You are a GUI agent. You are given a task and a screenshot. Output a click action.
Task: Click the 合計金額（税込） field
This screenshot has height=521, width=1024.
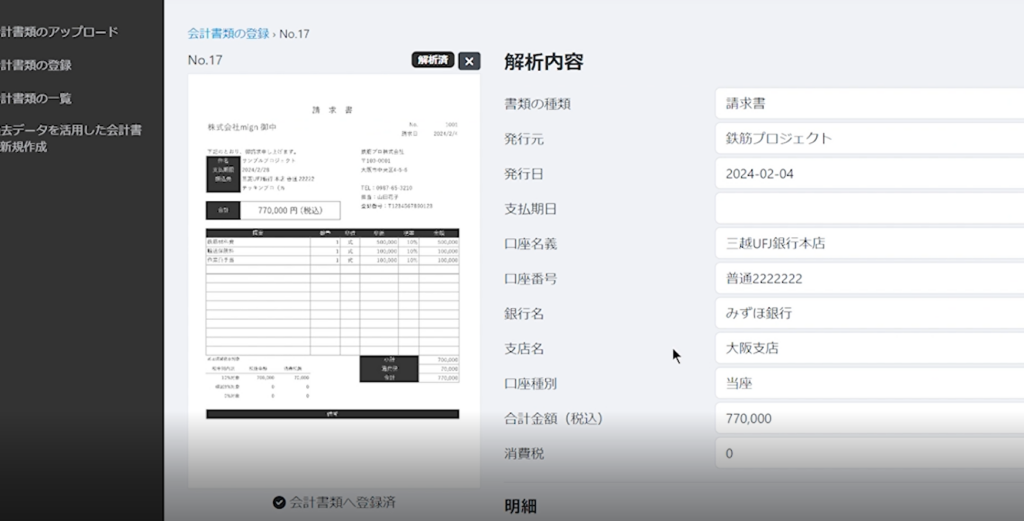click(868, 419)
